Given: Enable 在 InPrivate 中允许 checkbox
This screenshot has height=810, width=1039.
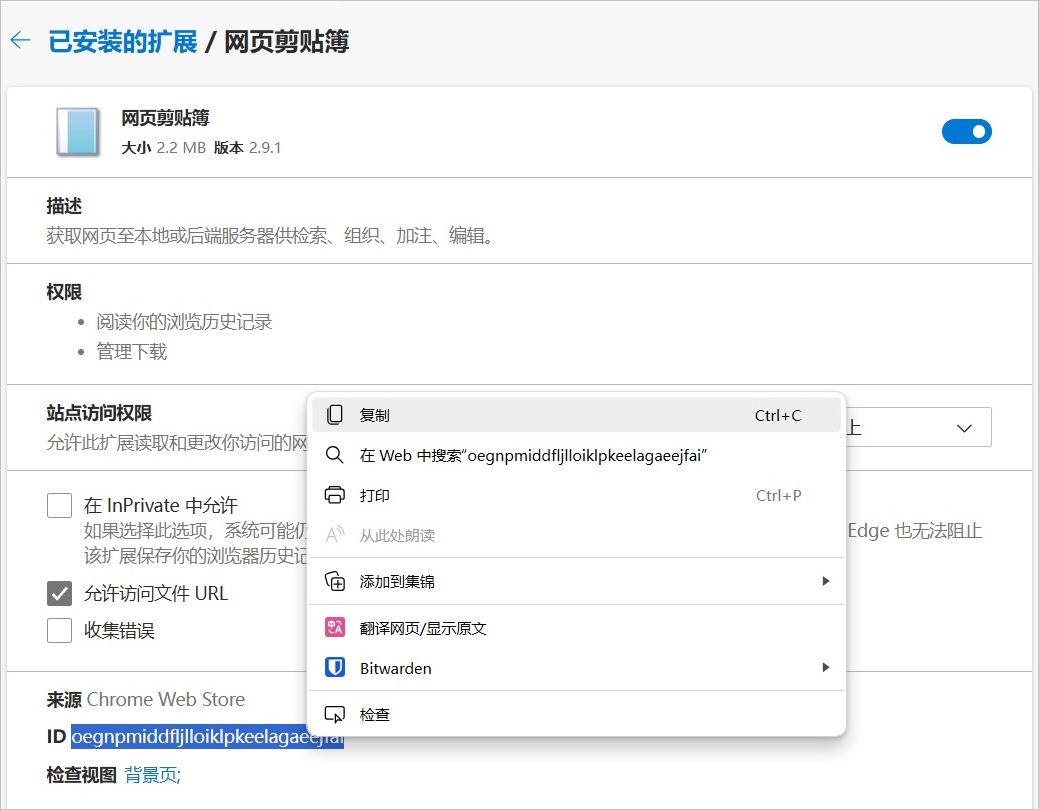Looking at the screenshot, I should coord(60,505).
